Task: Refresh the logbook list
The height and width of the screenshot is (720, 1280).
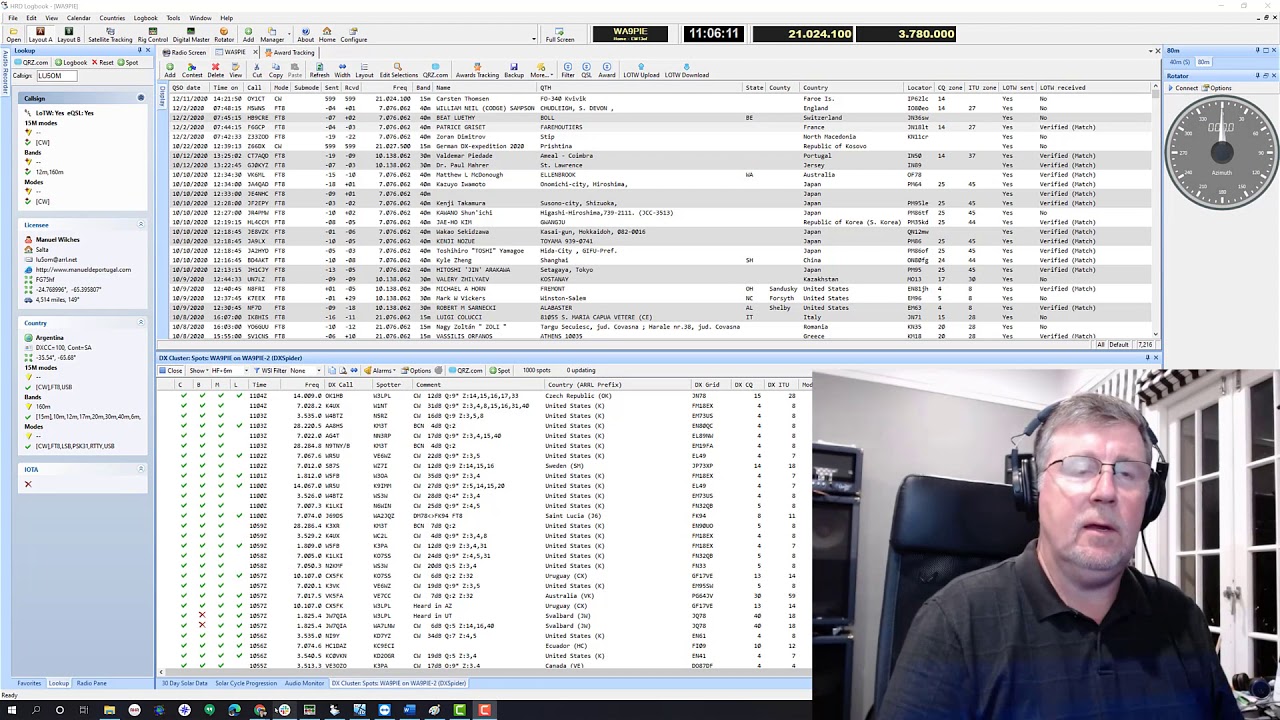Action: click(x=319, y=71)
